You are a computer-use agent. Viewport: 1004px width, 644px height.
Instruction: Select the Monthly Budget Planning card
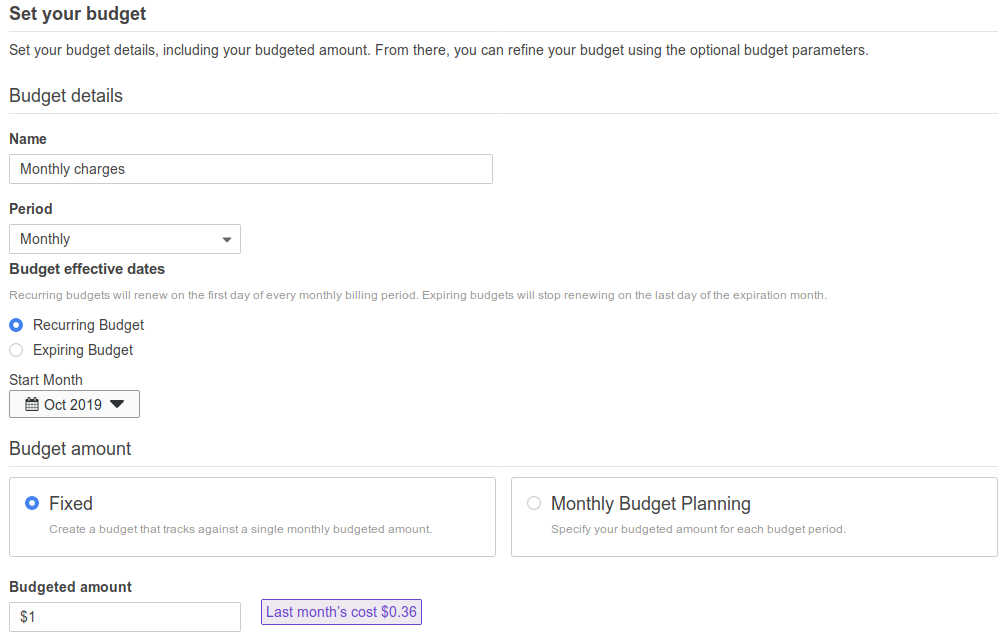754,517
